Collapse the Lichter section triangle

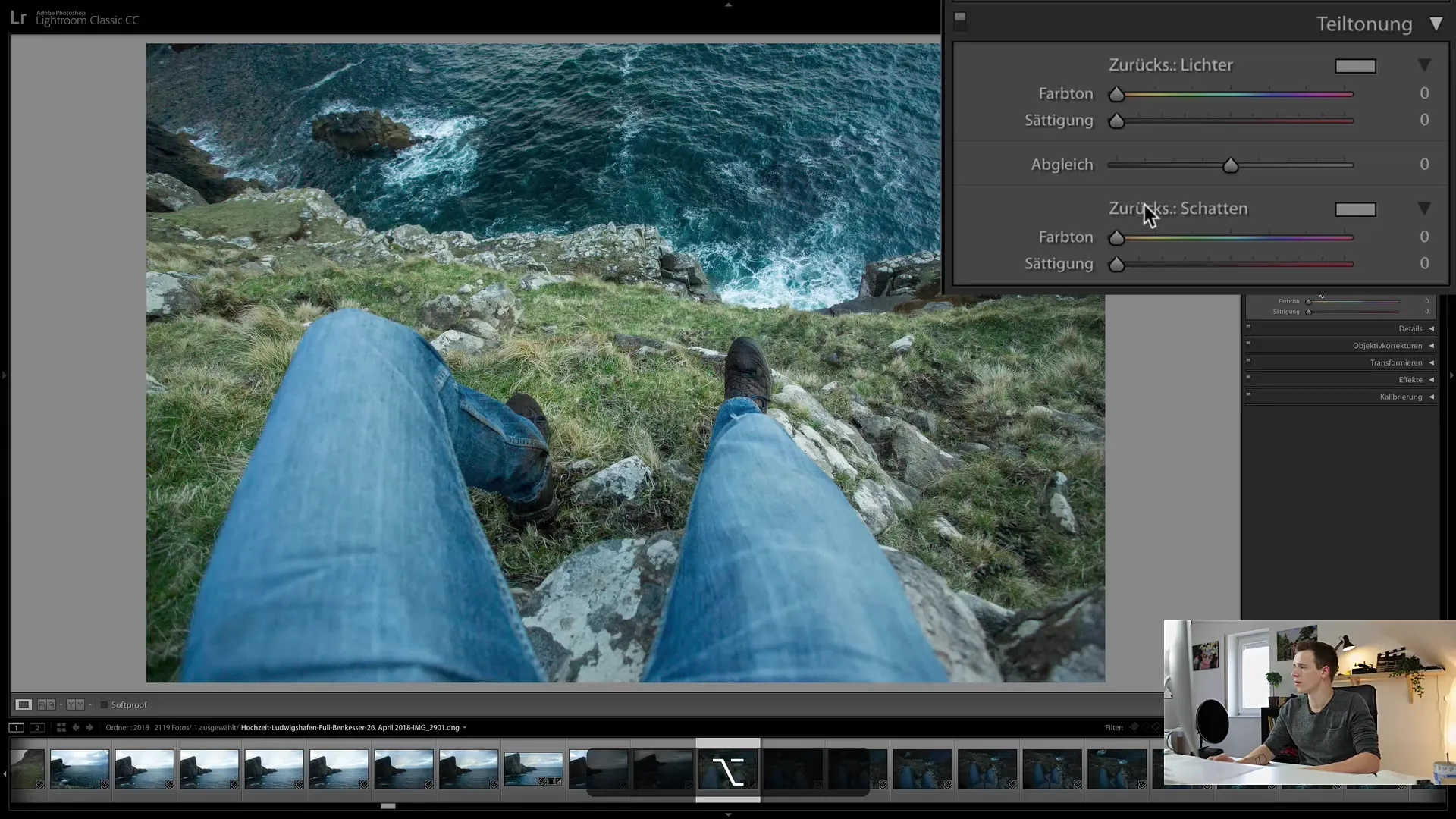pyautogui.click(x=1424, y=65)
